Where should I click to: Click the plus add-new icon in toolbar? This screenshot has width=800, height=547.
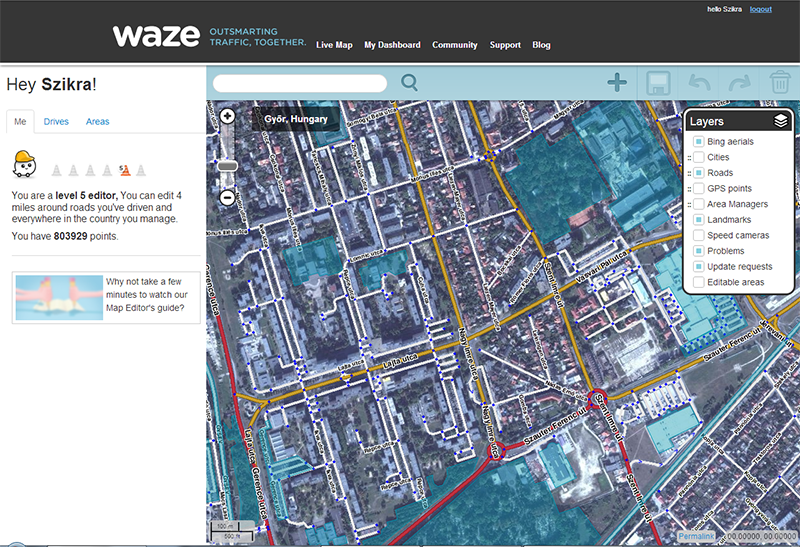[x=617, y=83]
